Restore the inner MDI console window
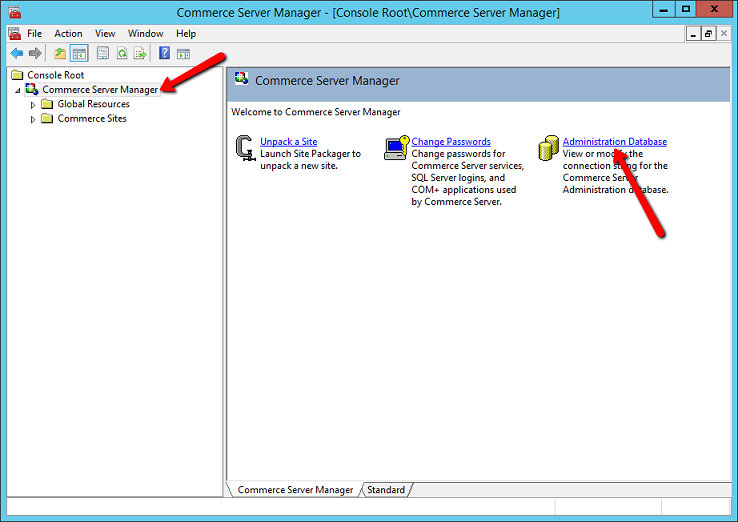 (x=708, y=34)
